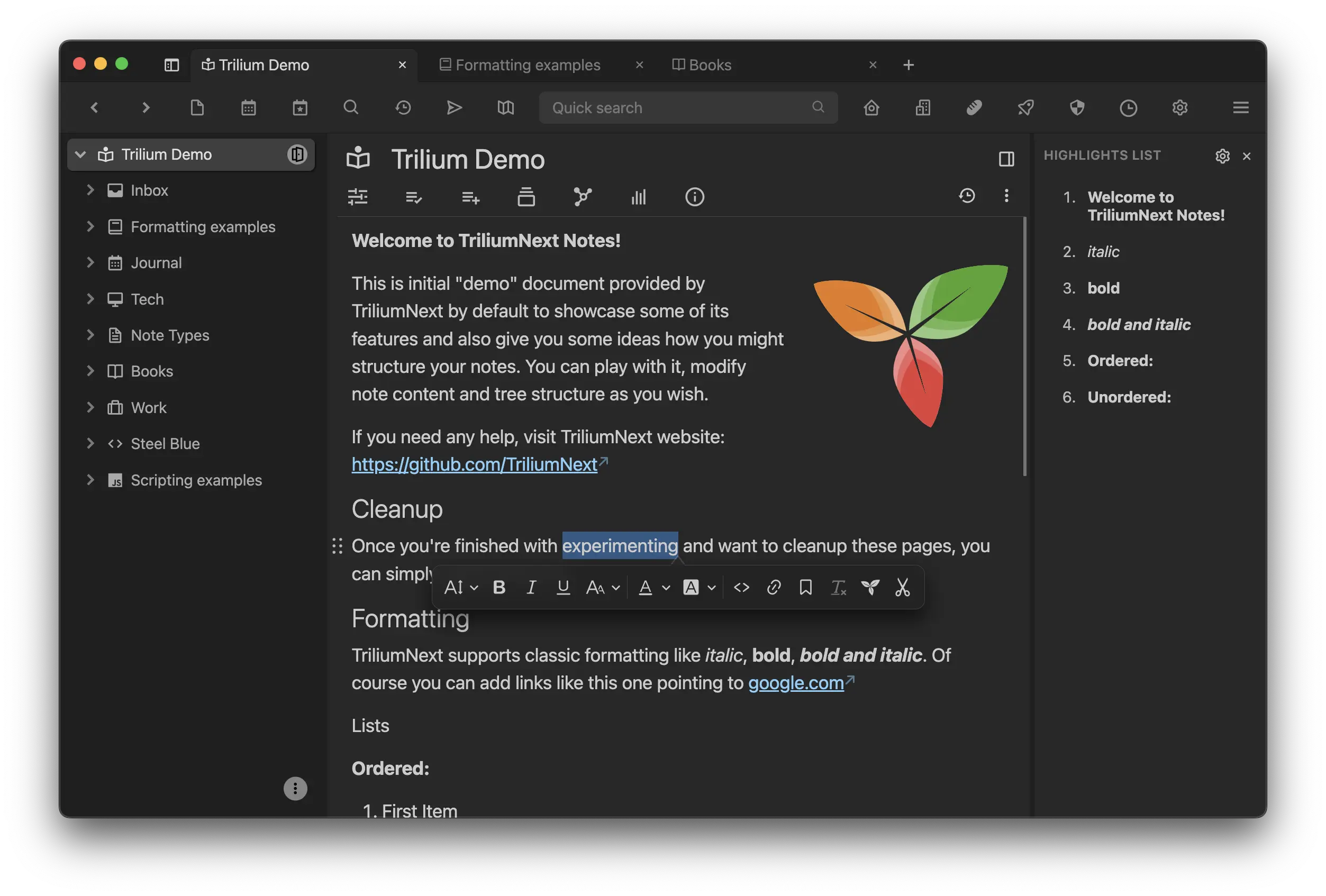Click the cut scissors icon
The height and width of the screenshot is (896, 1326).
[902, 587]
